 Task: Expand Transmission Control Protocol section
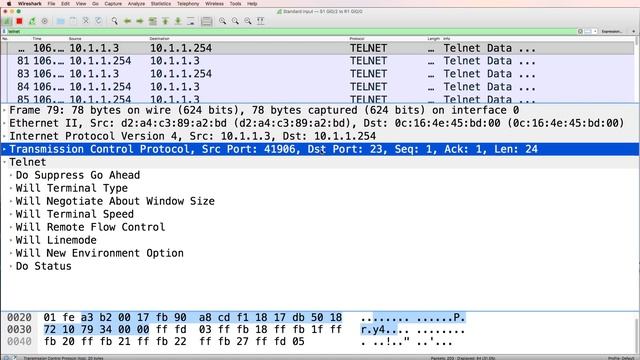point(4,149)
